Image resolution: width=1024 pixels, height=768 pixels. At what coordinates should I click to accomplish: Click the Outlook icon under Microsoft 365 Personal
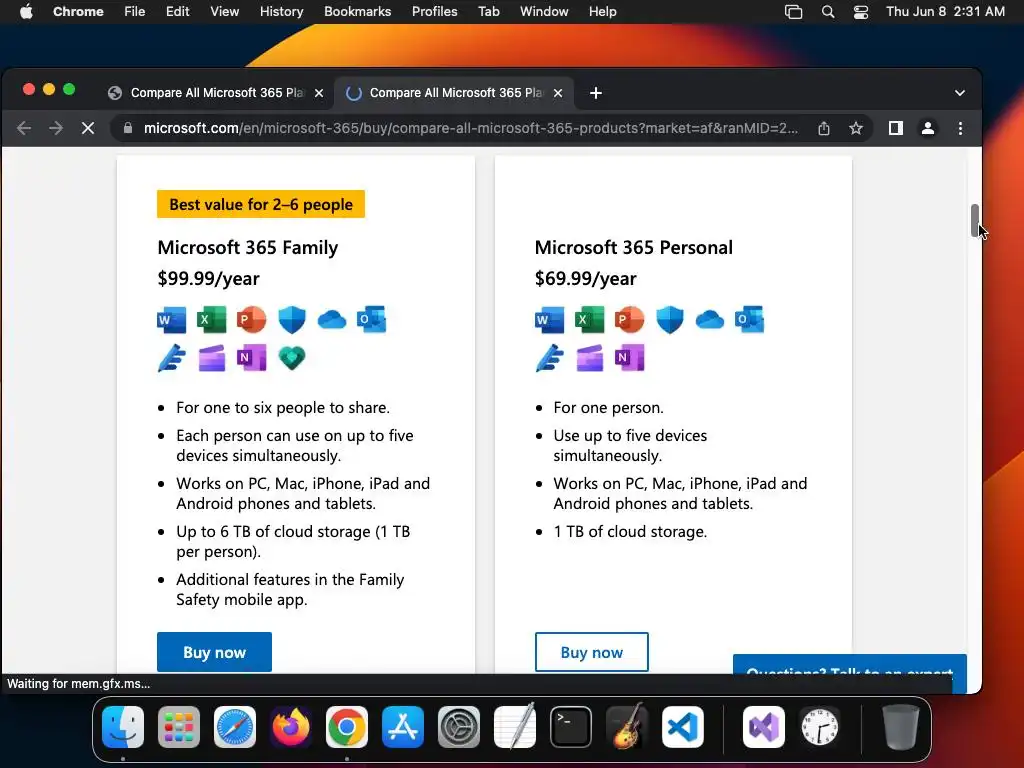(749, 320)
